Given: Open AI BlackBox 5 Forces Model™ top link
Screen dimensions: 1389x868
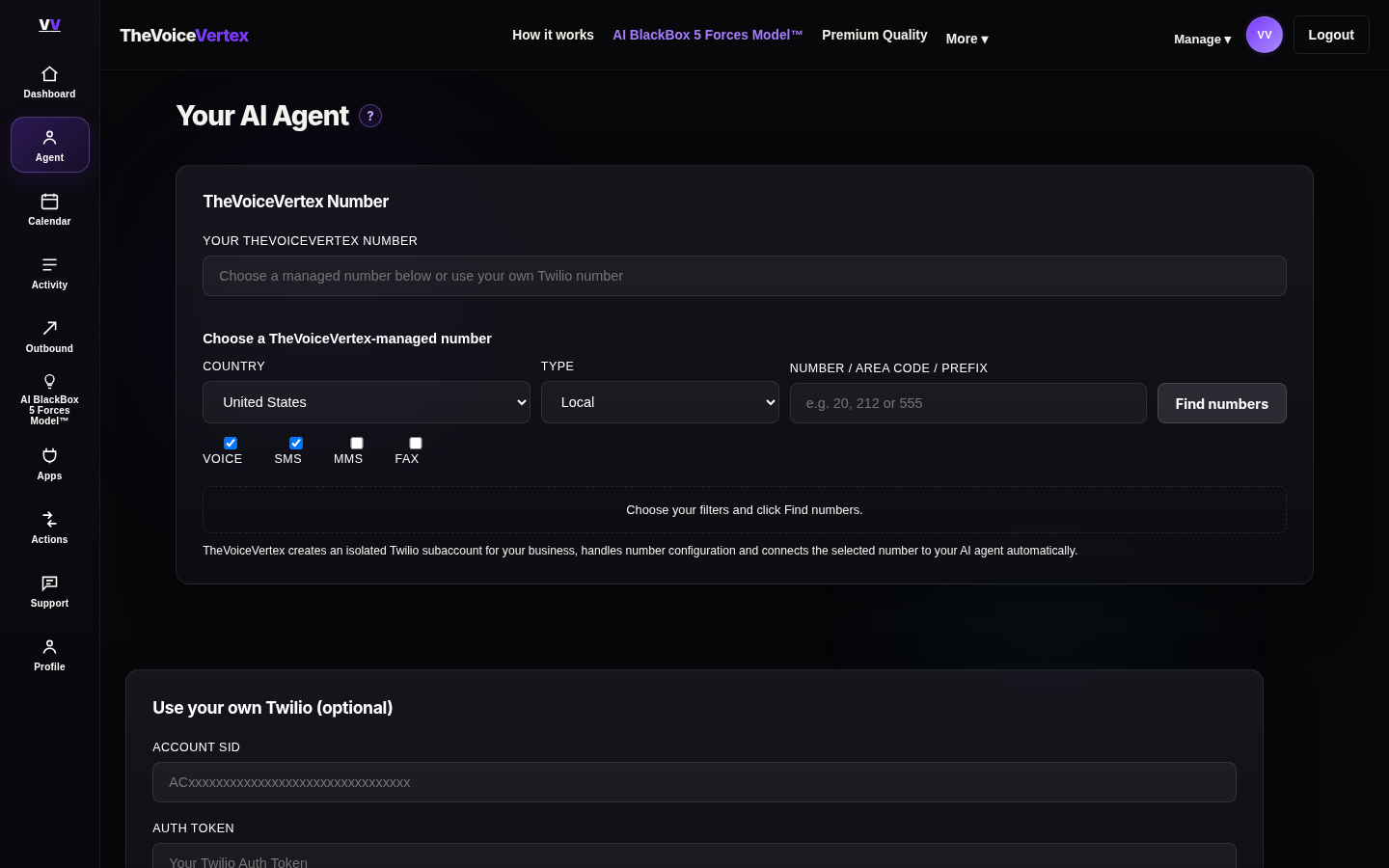Looking at the screenshot, I should 708,35.
